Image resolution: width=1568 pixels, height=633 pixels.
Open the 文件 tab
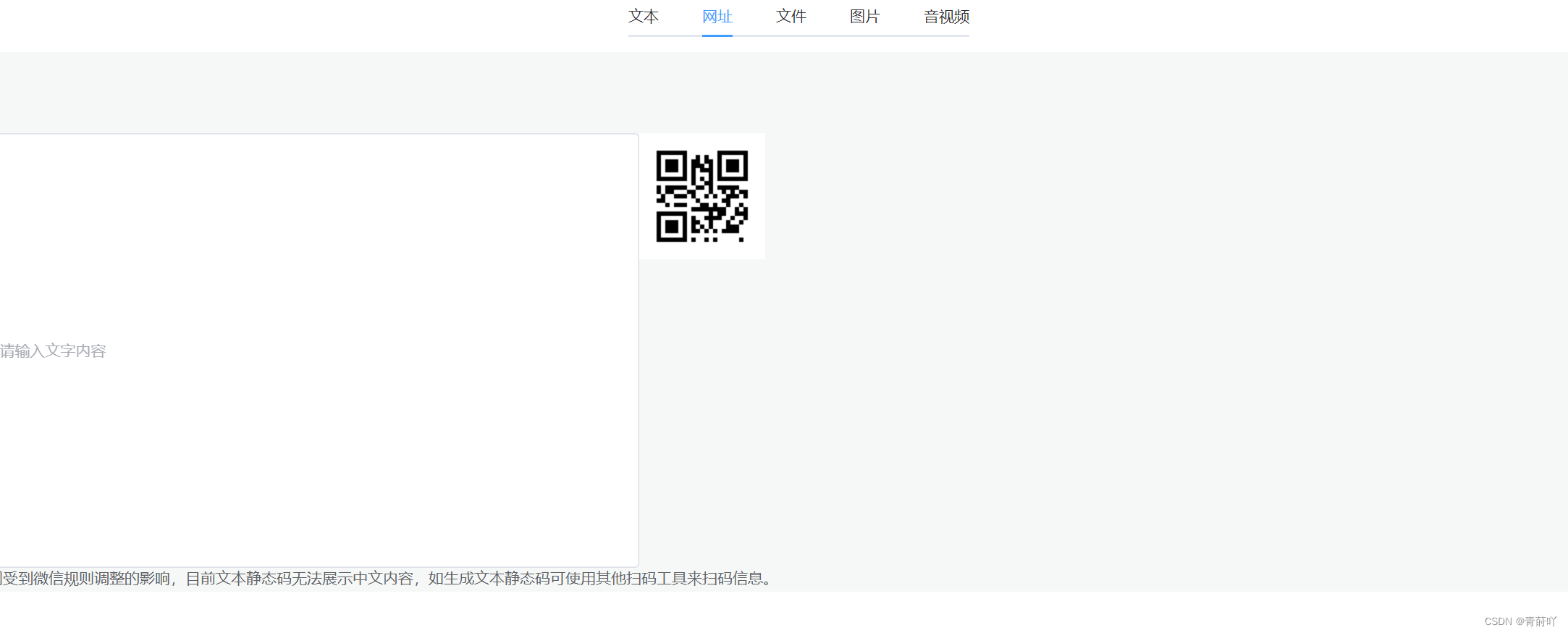point(791,17)
